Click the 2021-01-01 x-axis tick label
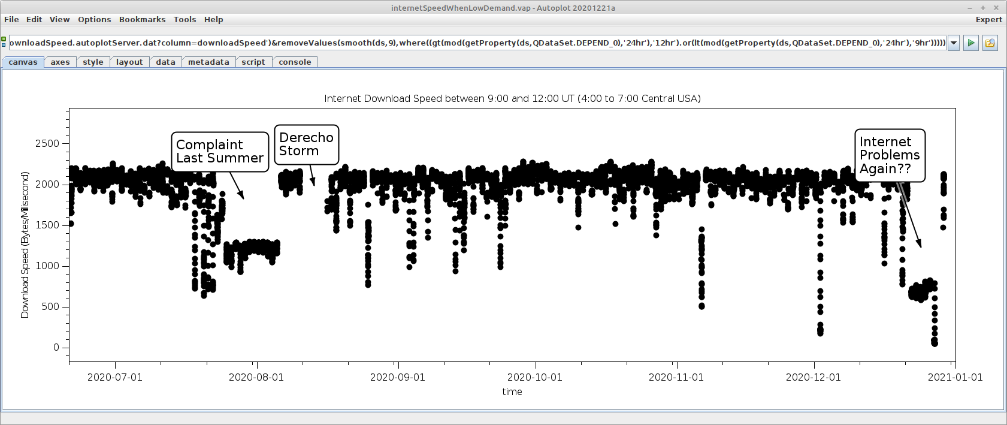Screen dimensions: 1007x425 coord(954,377)
